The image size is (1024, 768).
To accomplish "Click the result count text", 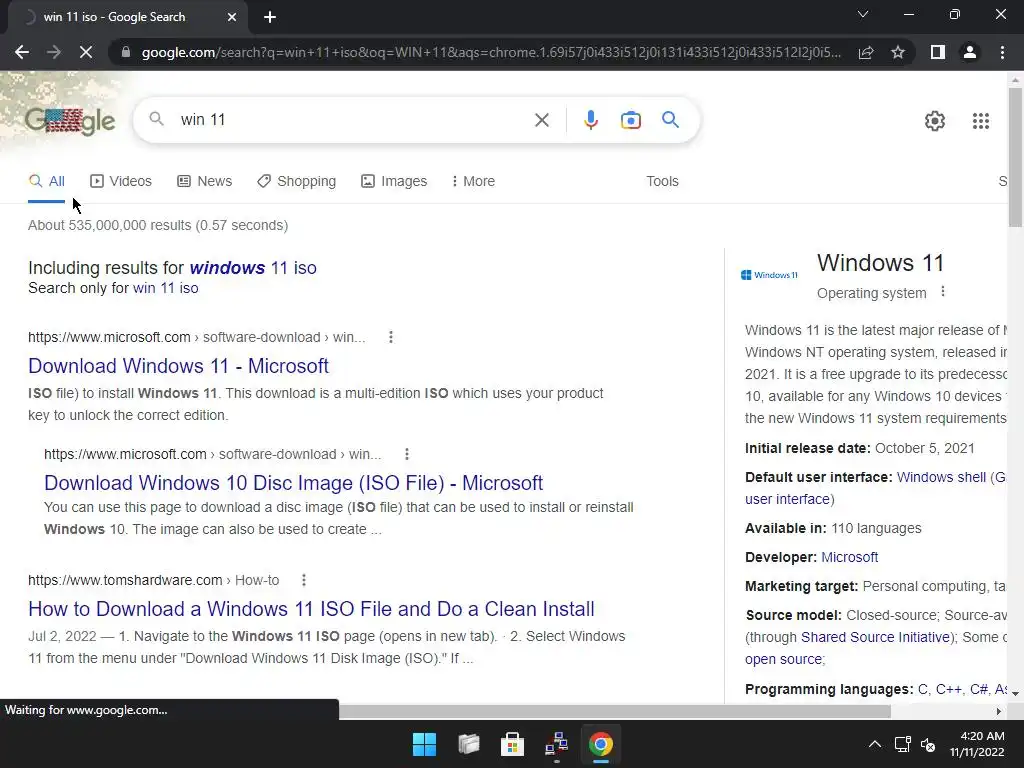I will point(158,225).
